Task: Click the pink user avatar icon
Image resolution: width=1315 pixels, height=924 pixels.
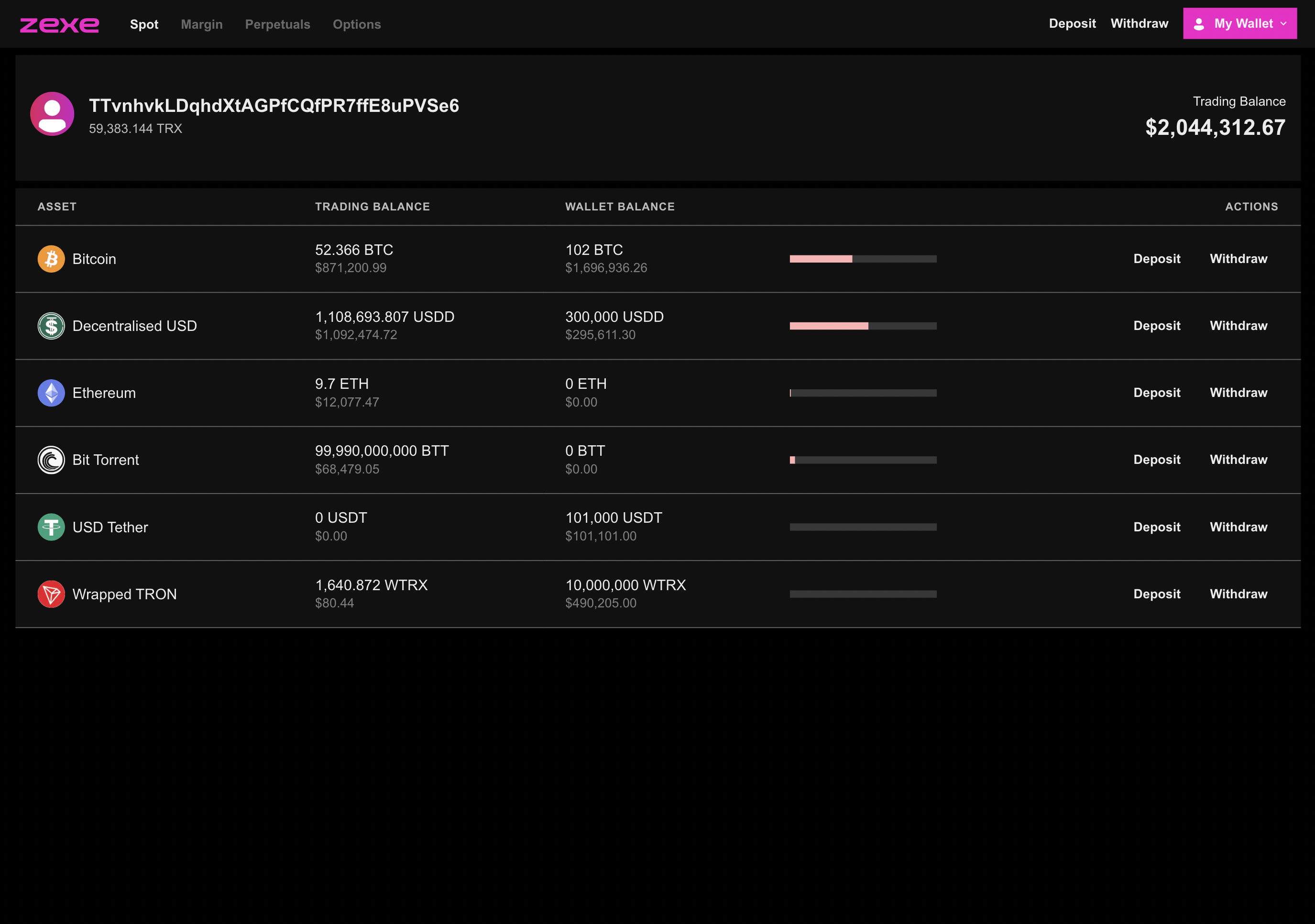Action: point(52,114)
